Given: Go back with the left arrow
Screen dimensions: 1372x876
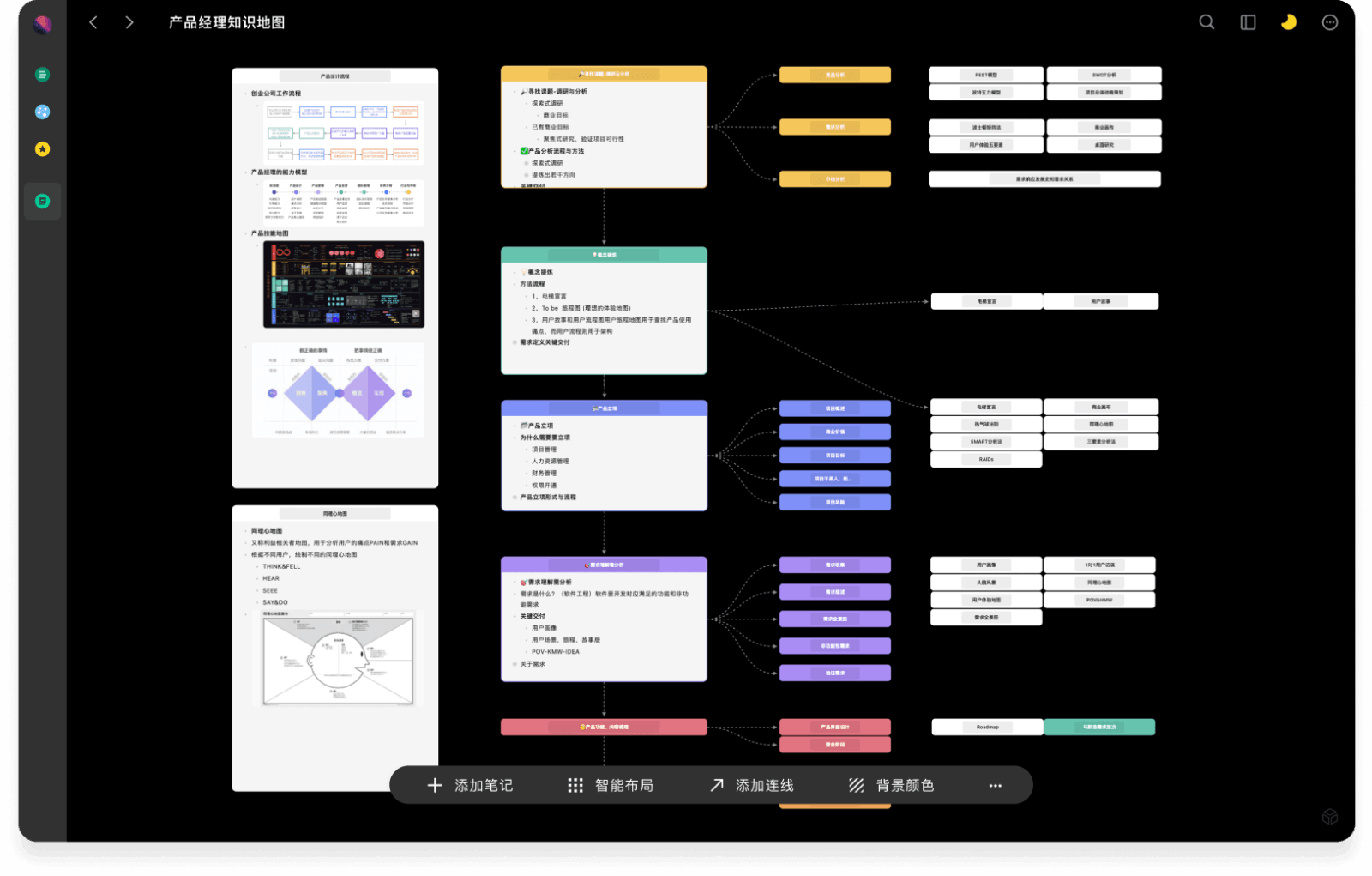Looking at the screenshot, I should (93, 22).
